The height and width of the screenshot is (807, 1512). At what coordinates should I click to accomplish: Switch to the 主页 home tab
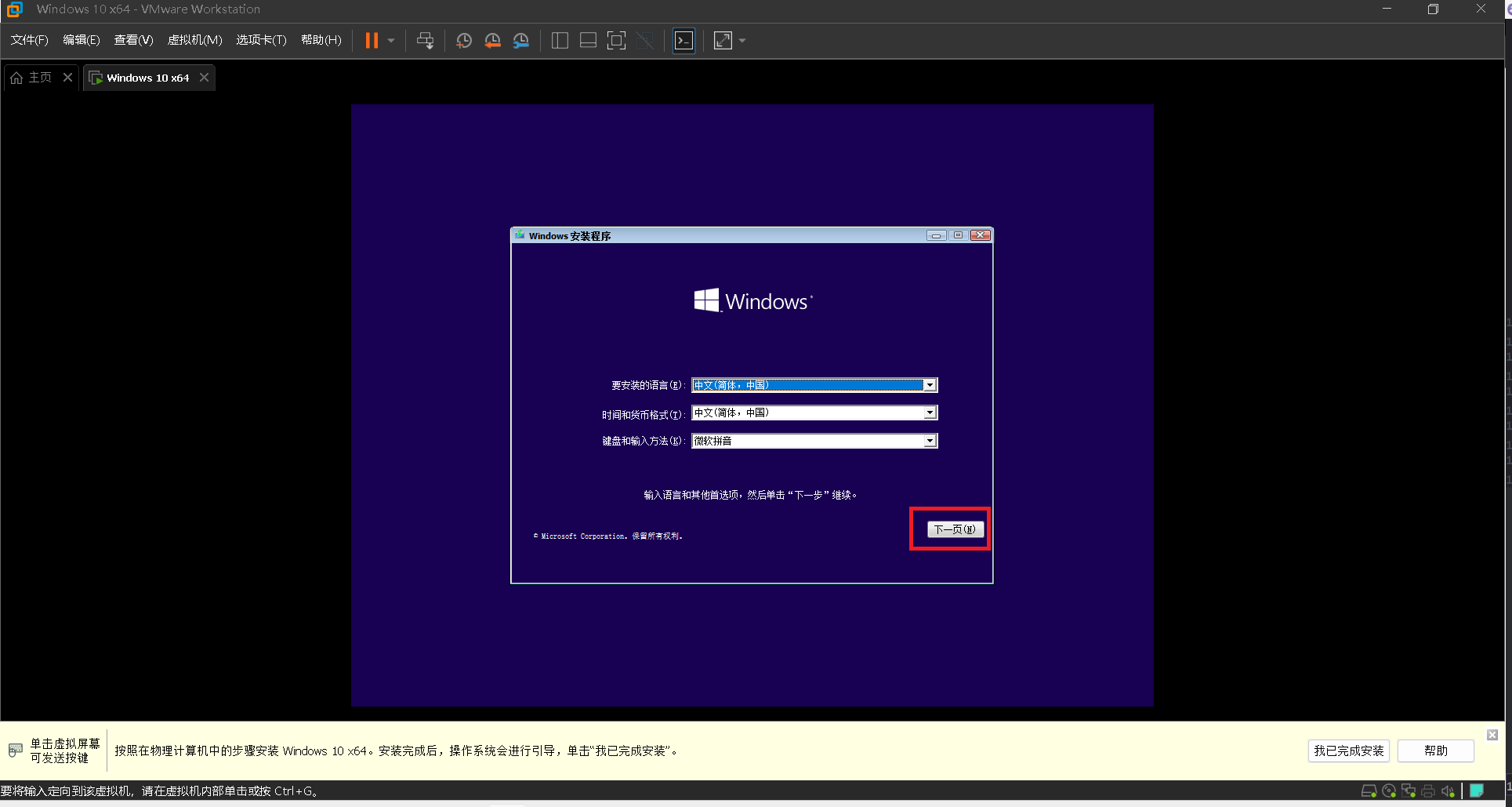click(40, 77)
